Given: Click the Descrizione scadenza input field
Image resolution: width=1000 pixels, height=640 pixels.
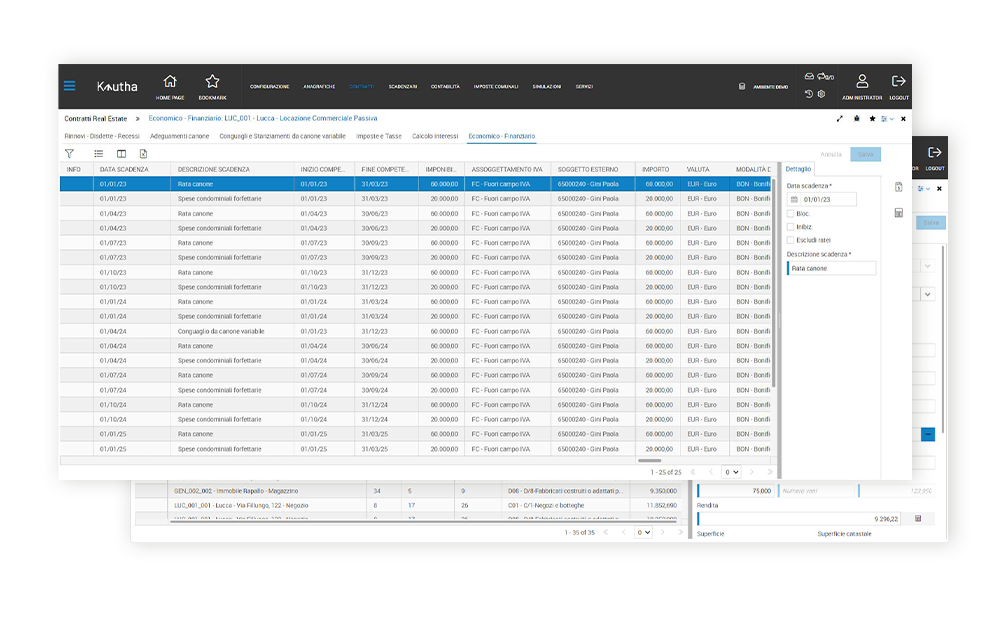Looking at the screenshot, I should (x=832, y=268).
